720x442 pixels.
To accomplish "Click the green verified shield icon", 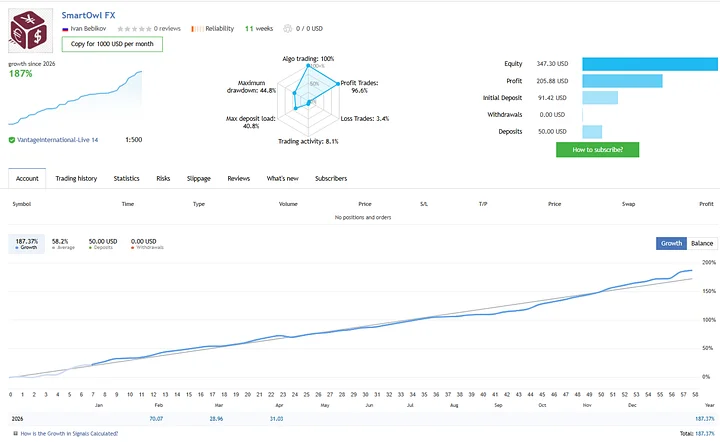I will tap(12, 140).
